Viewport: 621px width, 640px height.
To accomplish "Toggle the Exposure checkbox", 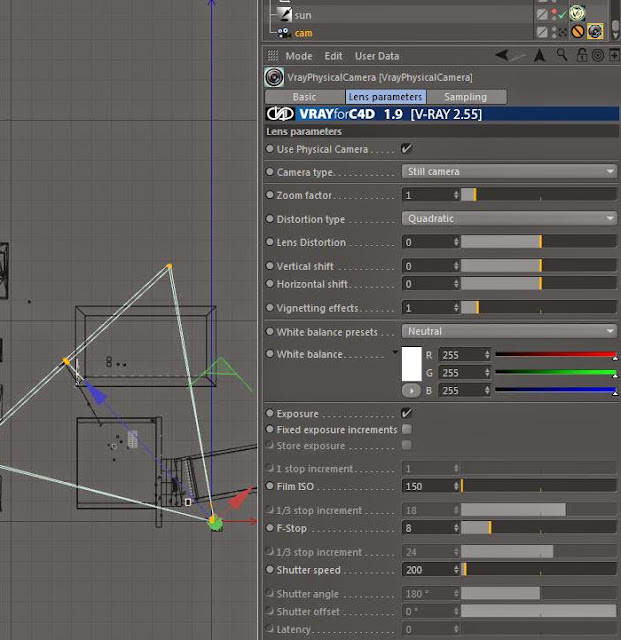I will click(407, 413).
